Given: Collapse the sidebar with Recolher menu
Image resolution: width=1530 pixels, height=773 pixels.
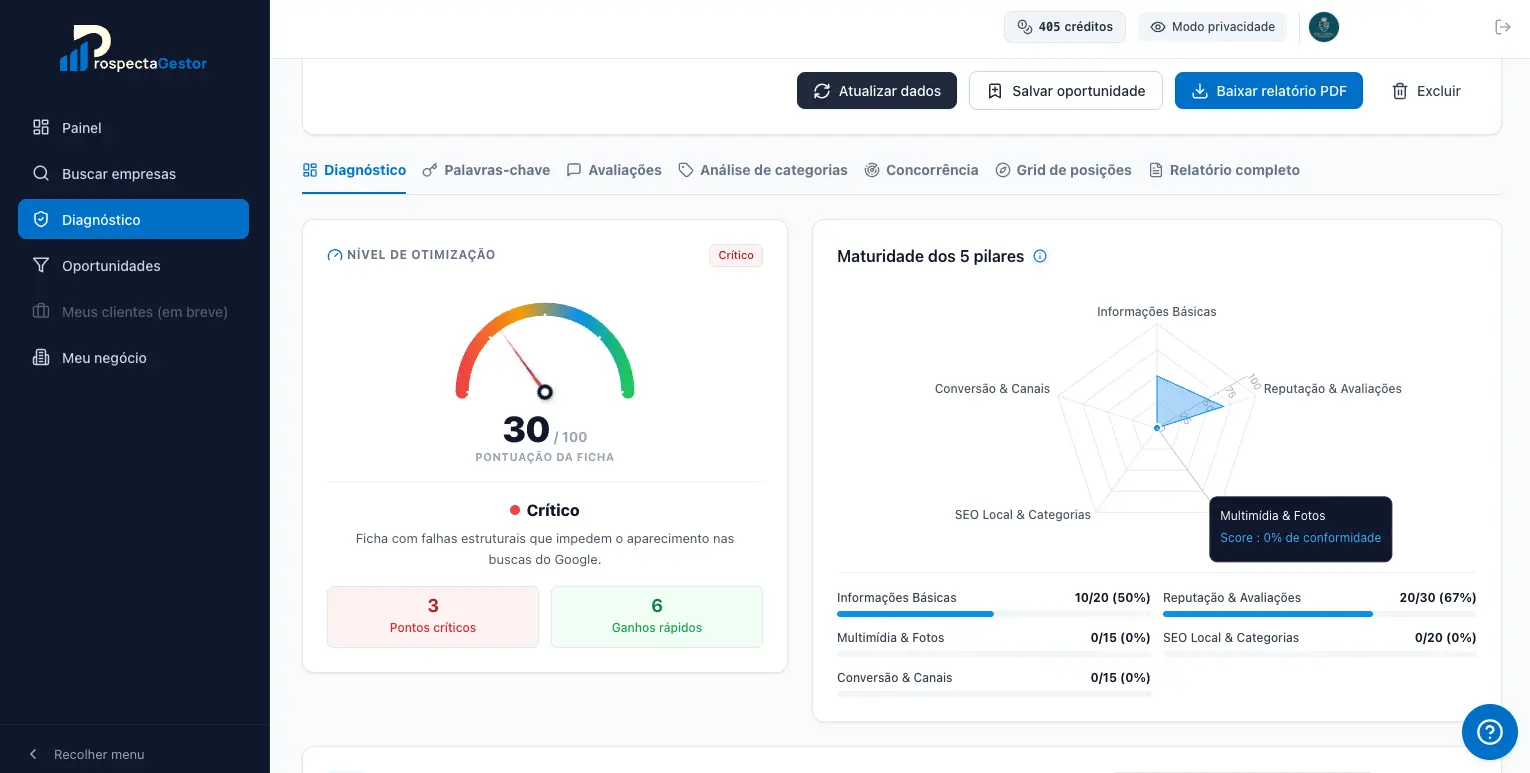Looking at the screenshot, I should [x=87, y=754].
